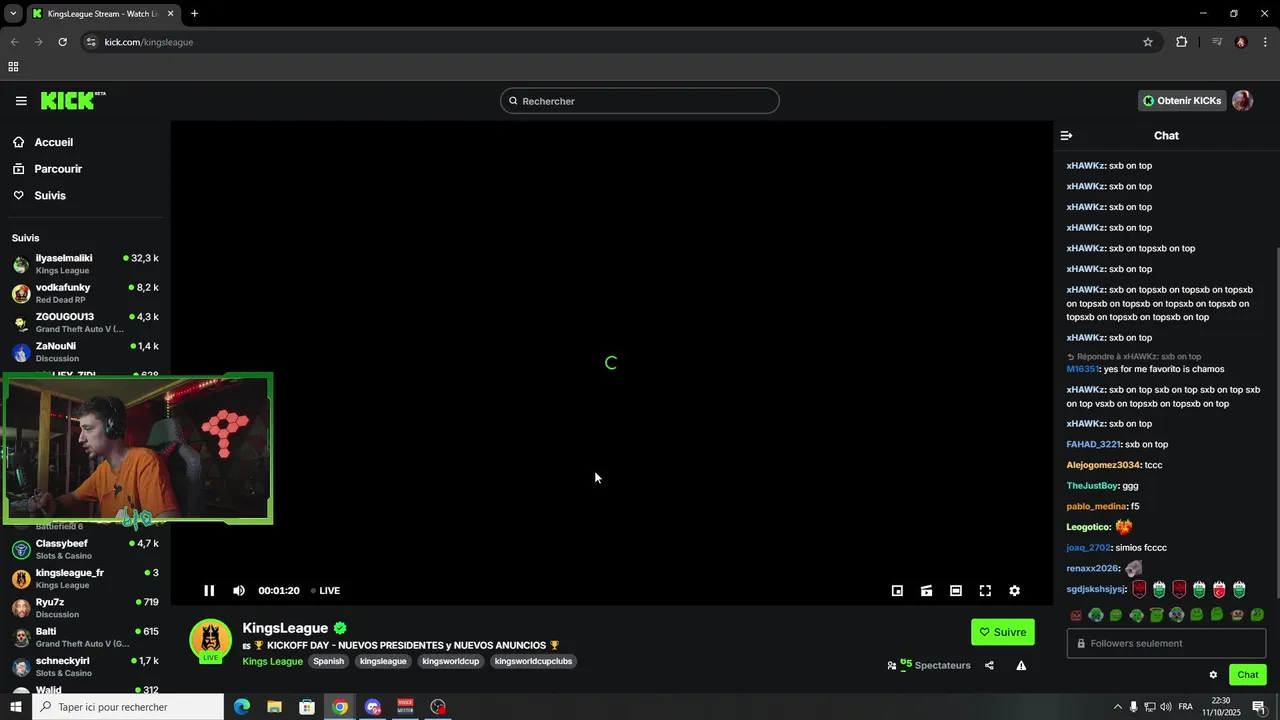Open the Kings League category link

(x=272, y=661)
